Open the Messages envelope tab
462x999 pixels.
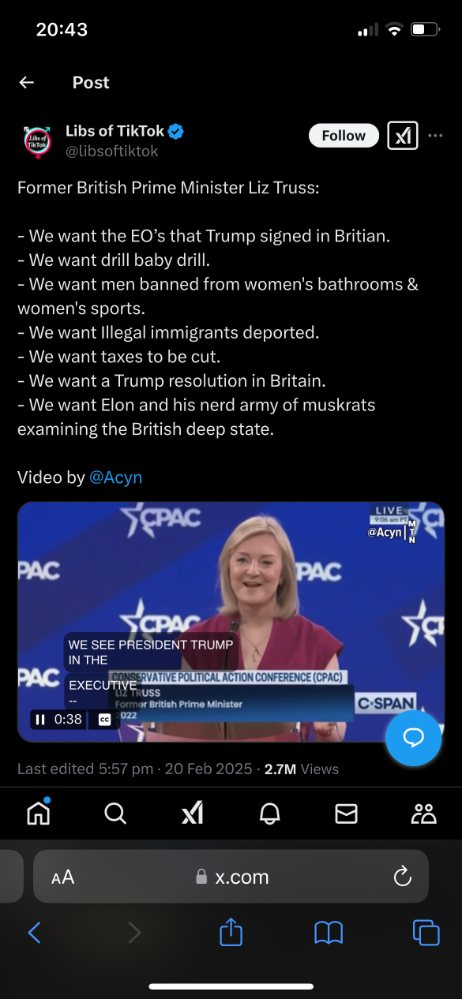[x=347, y=814]
